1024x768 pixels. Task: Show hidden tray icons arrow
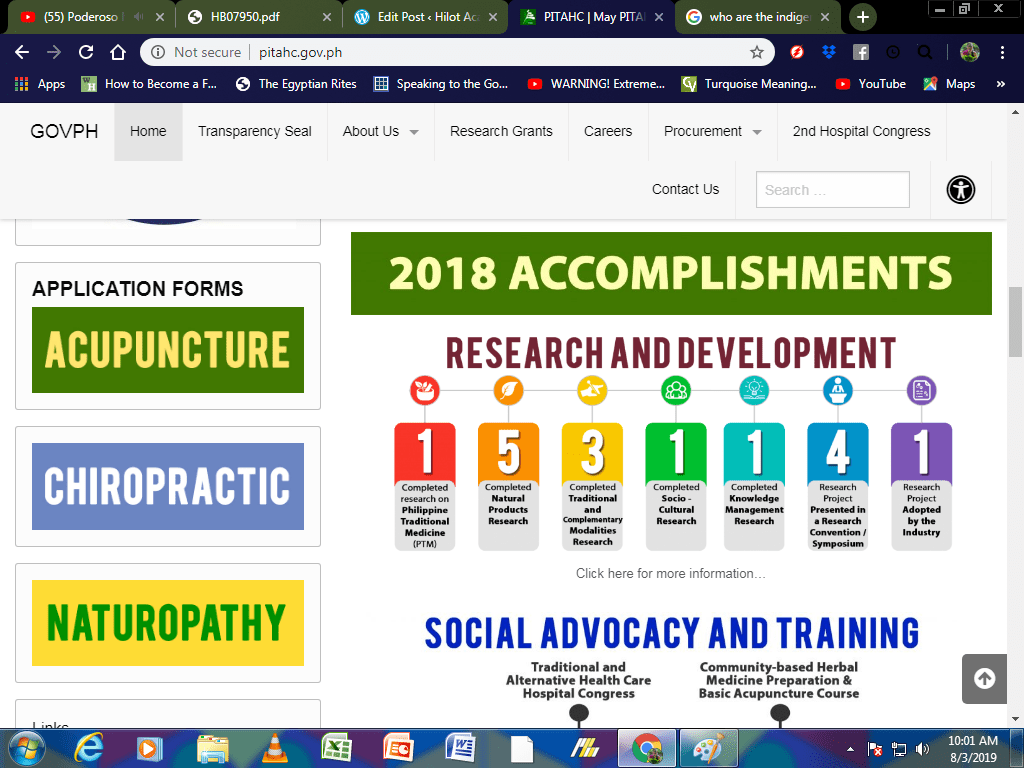coord(850,749)
